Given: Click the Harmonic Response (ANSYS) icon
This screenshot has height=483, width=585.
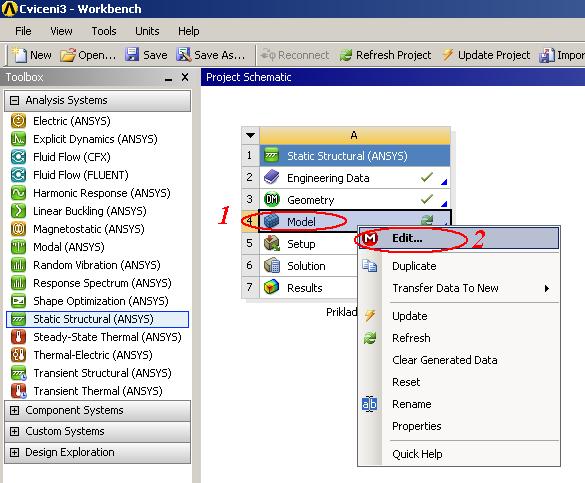Looking at the screenshot, I should [x=18, y=193].
